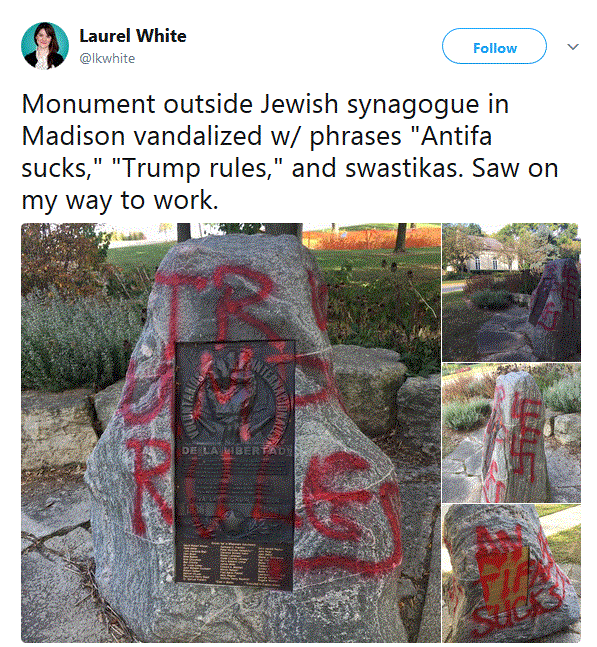Click the word 'Madison' in the tweet
Image resolution: width=597 pixels, height=647 pixels.
[x=73, y=136]
